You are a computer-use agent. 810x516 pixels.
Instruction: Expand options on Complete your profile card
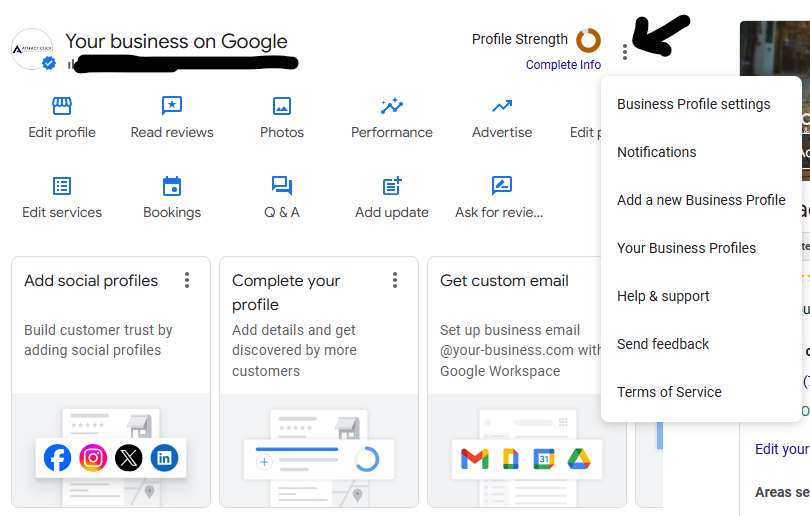(395, 281)
